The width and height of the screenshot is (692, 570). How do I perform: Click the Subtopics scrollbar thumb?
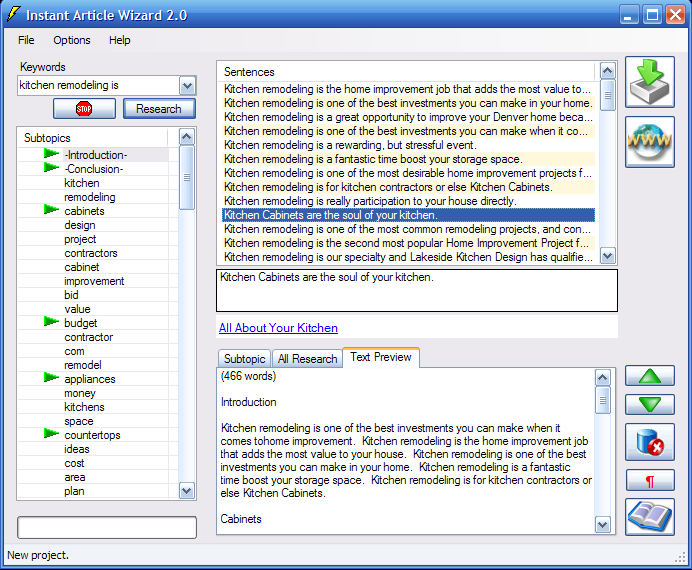187,177
